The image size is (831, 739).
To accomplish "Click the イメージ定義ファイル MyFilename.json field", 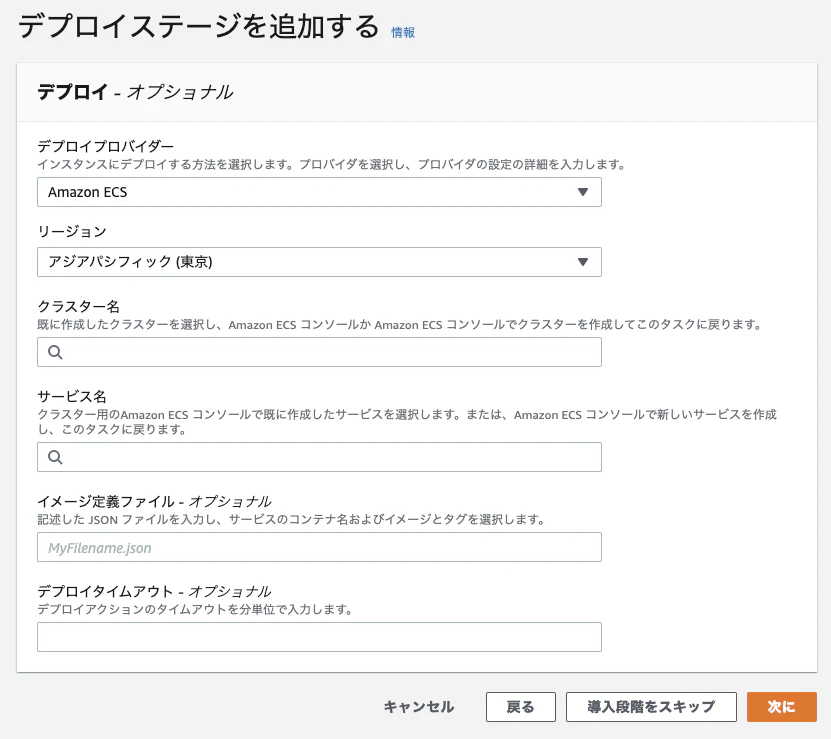I will click(x=319, y=547).
